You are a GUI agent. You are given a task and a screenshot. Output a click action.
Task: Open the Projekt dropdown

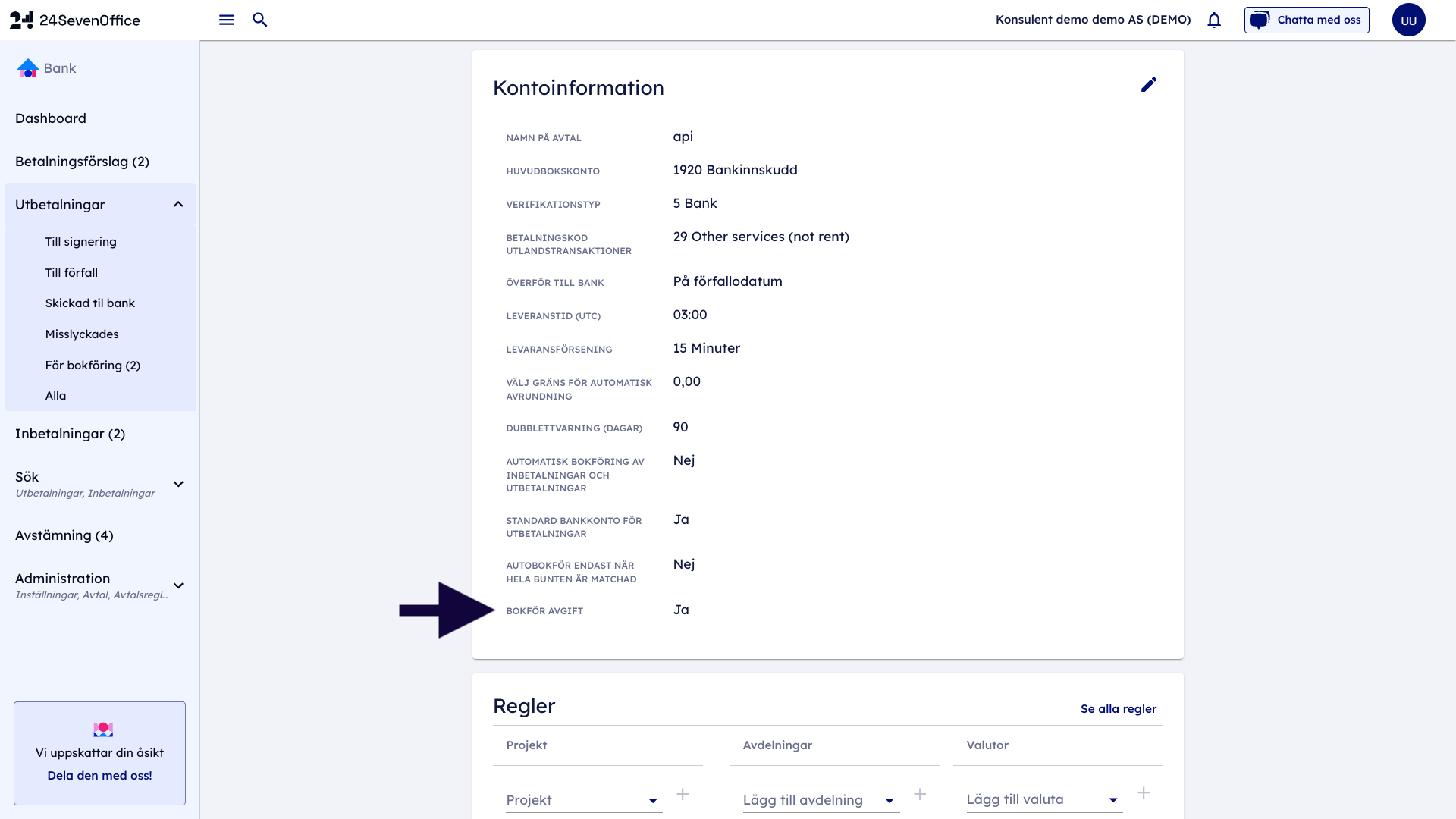pyautogui.click(x=584, y=800)
